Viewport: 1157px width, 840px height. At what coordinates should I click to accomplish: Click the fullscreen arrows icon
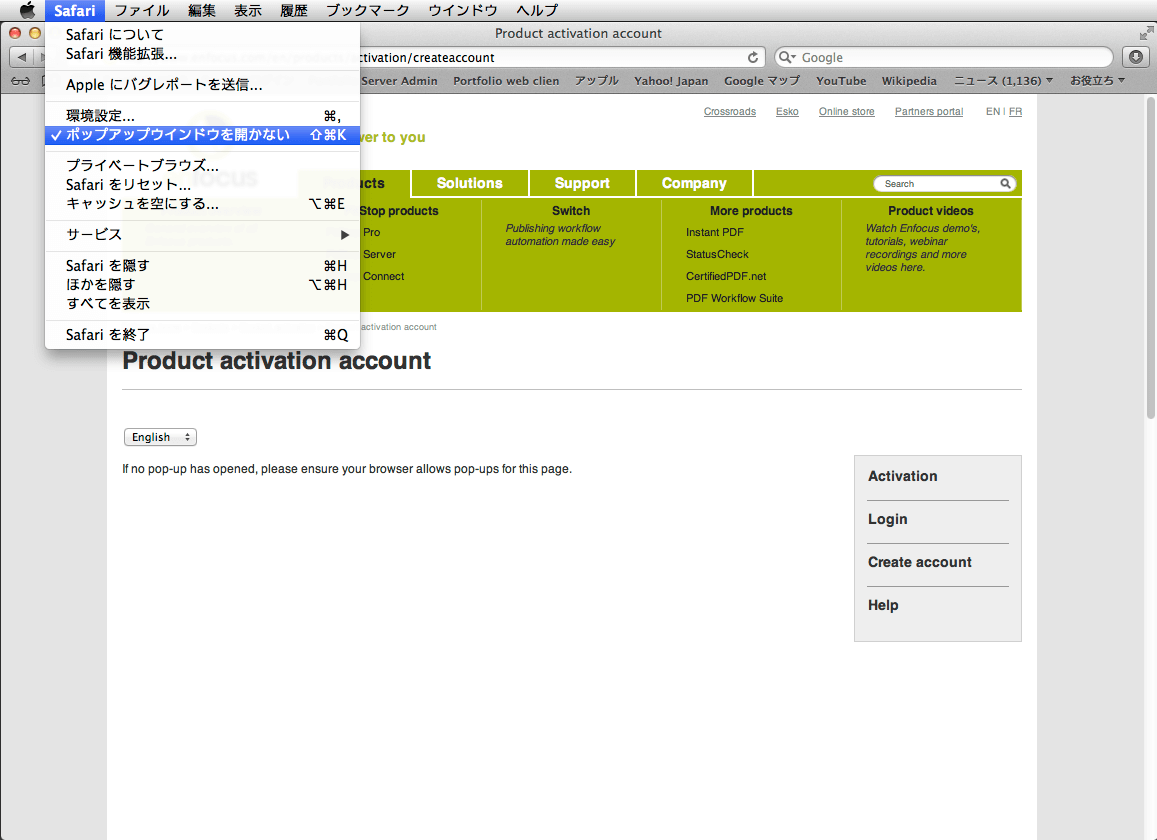[1145, 33]
